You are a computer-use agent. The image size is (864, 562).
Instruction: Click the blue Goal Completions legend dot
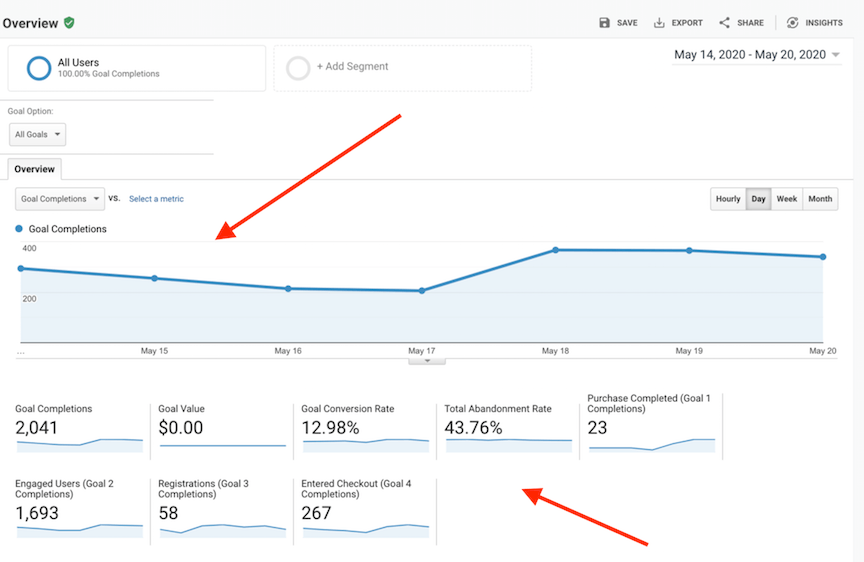(20, 229)
